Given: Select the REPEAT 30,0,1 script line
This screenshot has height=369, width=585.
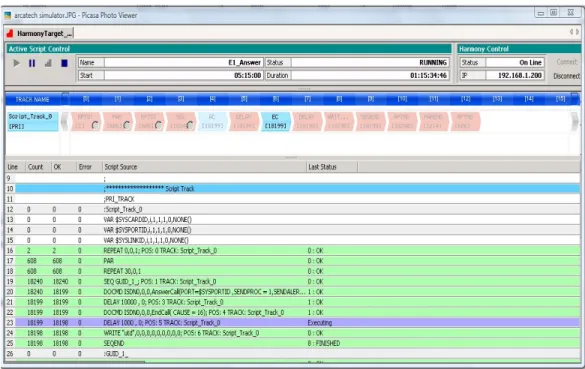Looking at the screenshot, I should pyautogui.click(x=293, y=271).
